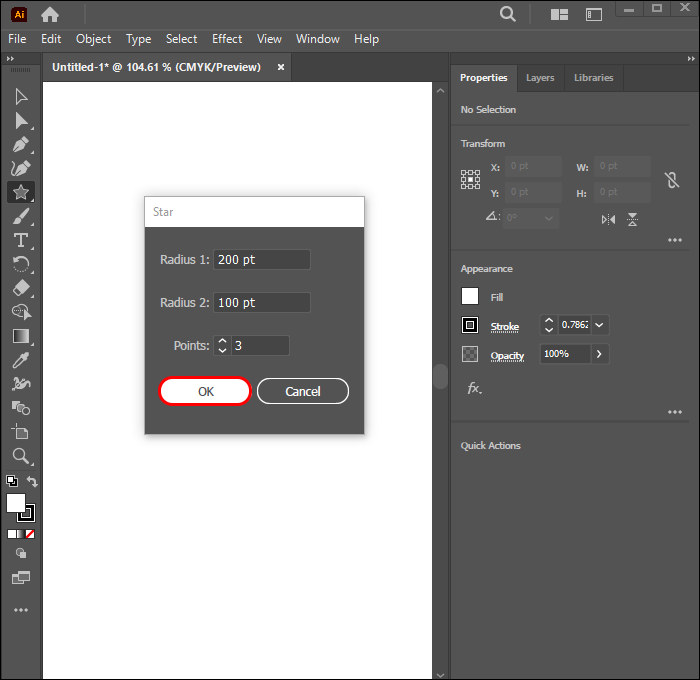Screen dimensions: 700x680
Task: Click the Fill color swatch in Appearance
Action: 470,296
